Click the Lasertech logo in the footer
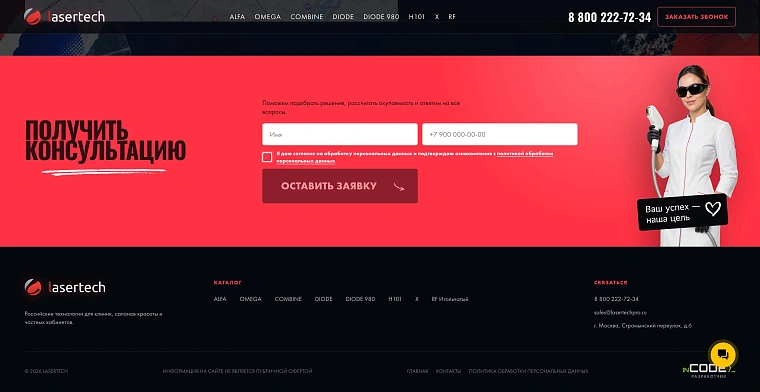This screenshot has height=392, width=760. pos(65,287)
